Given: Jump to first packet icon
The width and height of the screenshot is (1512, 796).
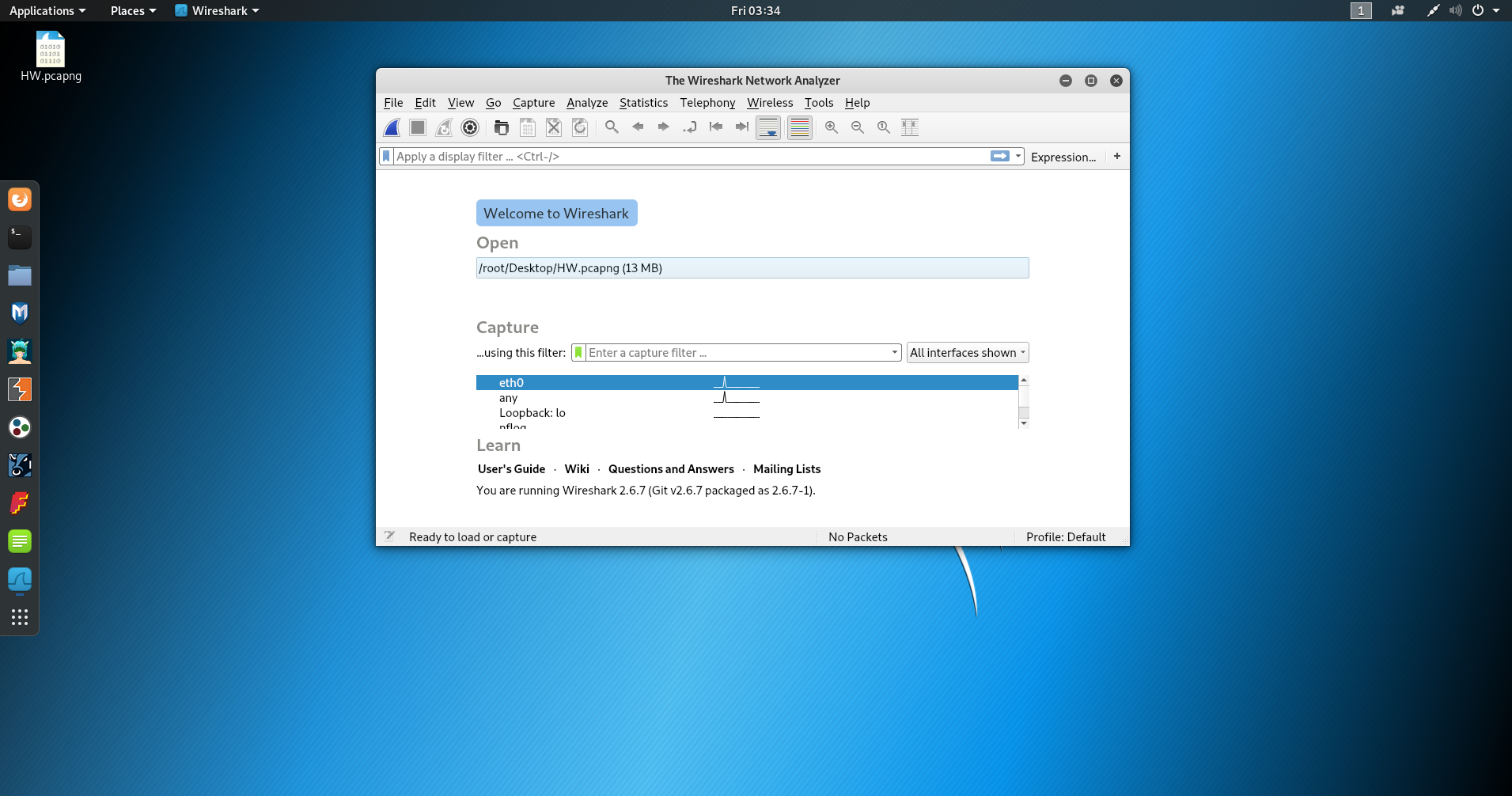Looking at the screenshot, I should (x=716, y=127).
